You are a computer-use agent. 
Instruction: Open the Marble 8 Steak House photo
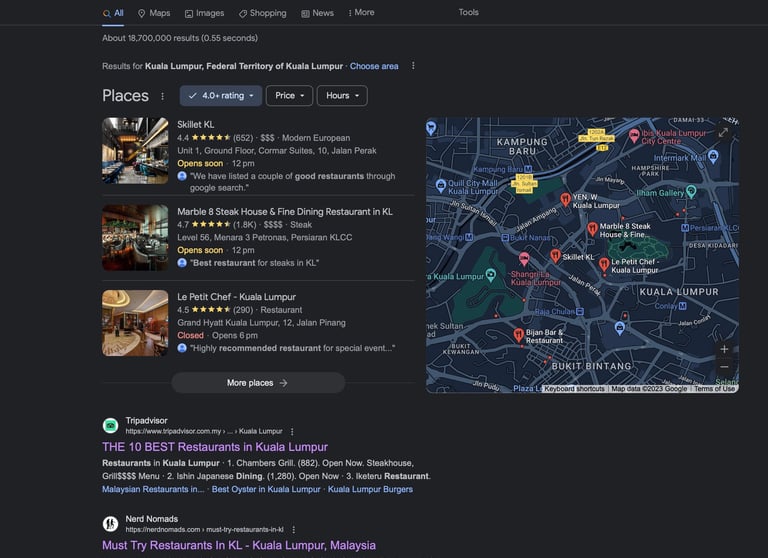(135, 238)
